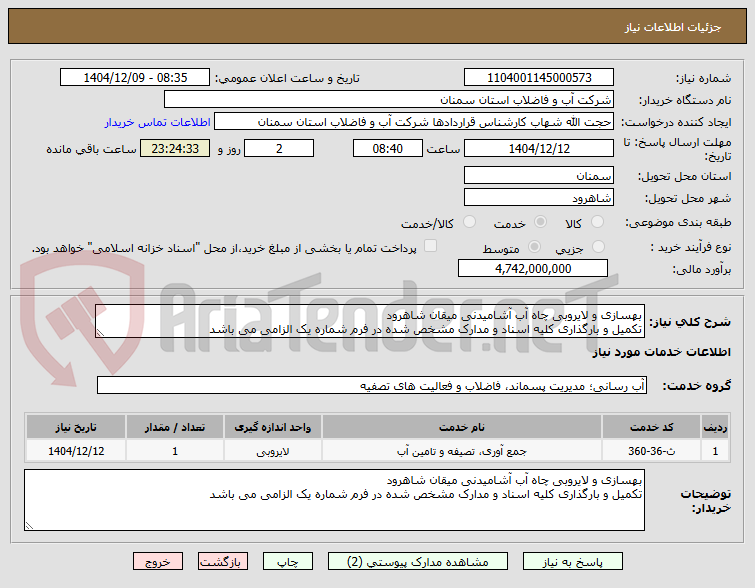Image resolution: width=755 pixels, height=588 pixels.
Task: Click the delivery province سمنان field
Action: coord(539,176)
